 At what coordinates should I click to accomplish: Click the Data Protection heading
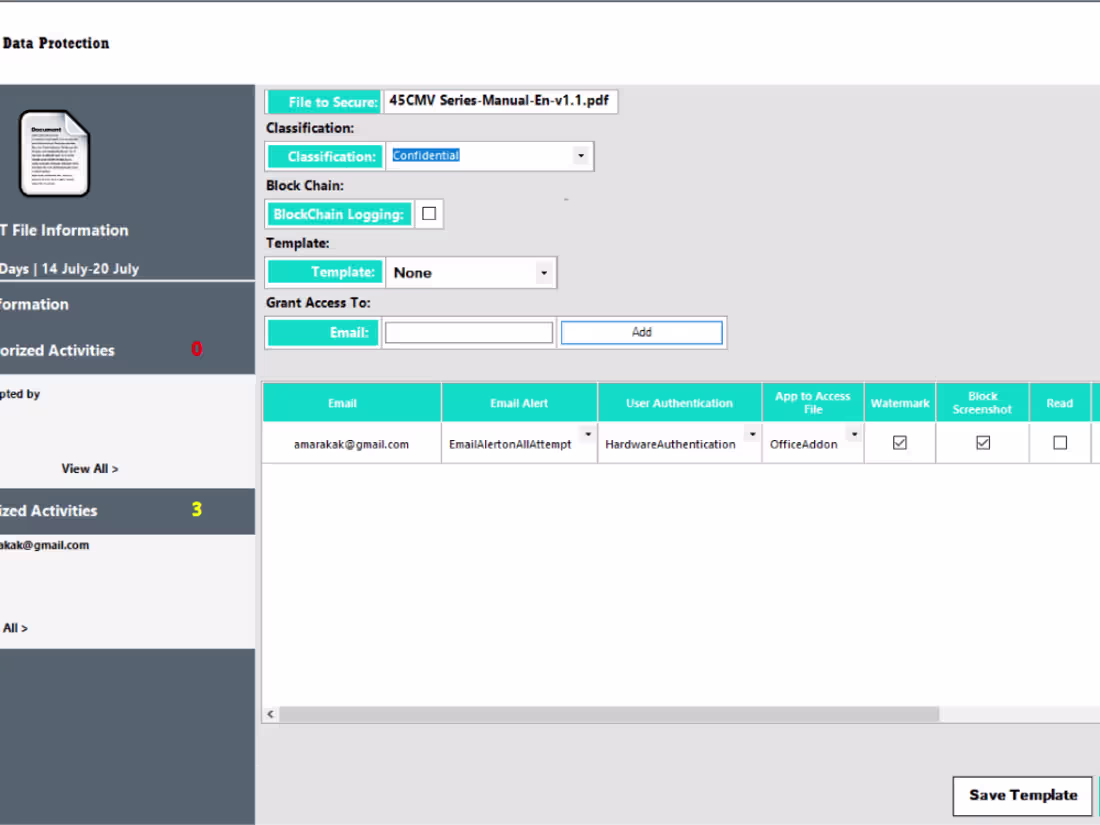(55, 43)
